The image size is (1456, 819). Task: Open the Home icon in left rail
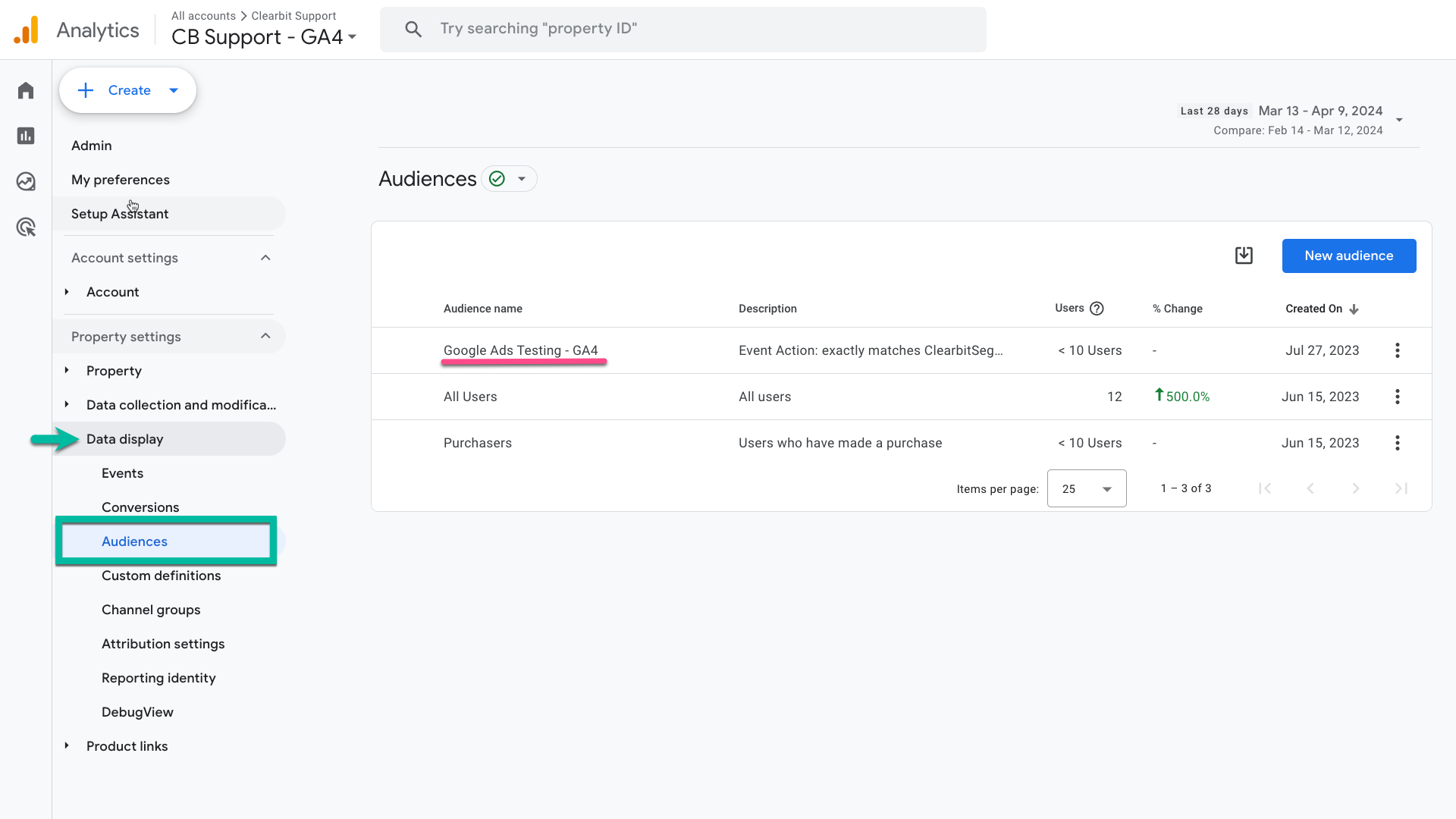26,90
